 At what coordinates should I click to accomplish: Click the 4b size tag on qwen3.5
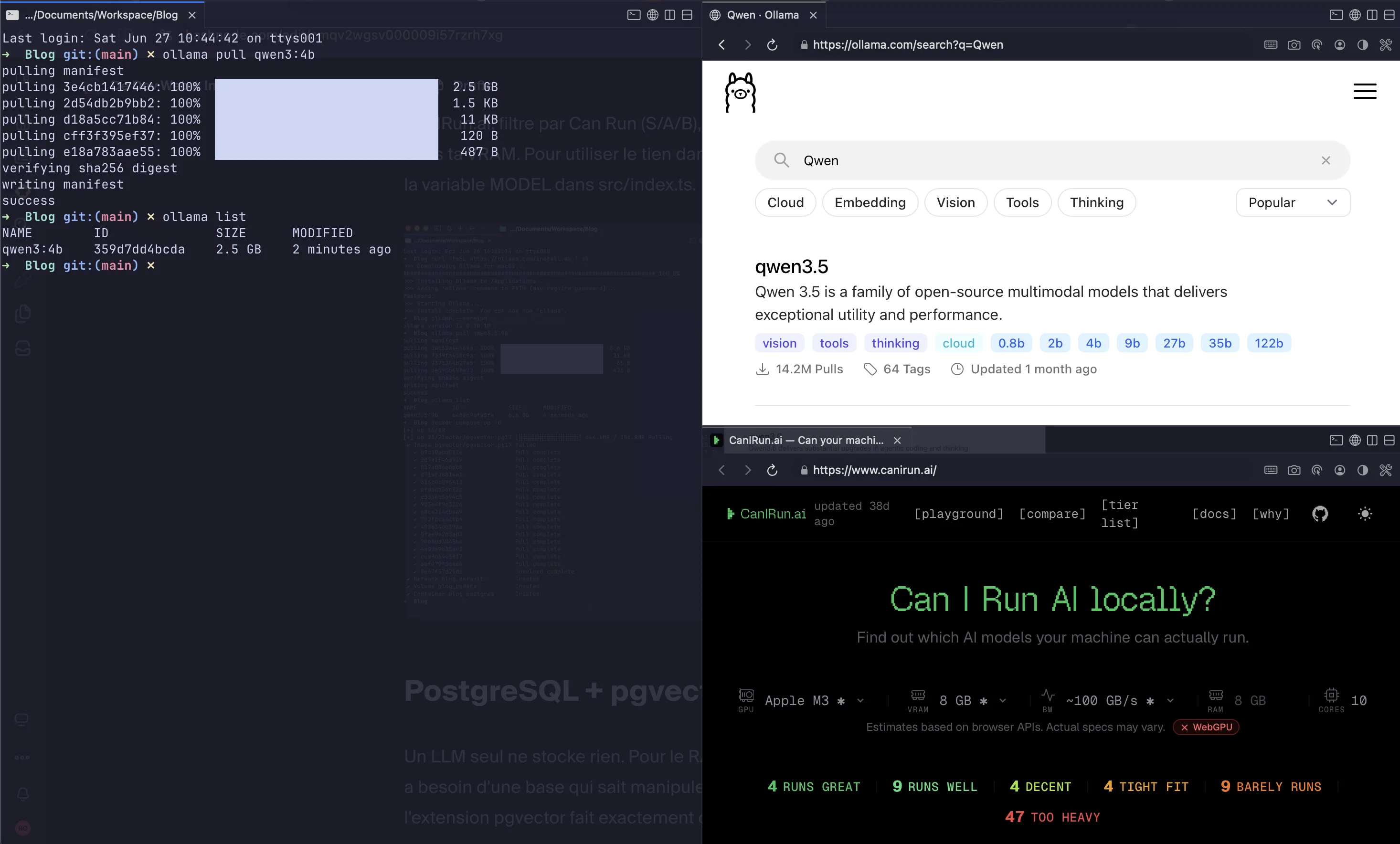[1093, 343]
